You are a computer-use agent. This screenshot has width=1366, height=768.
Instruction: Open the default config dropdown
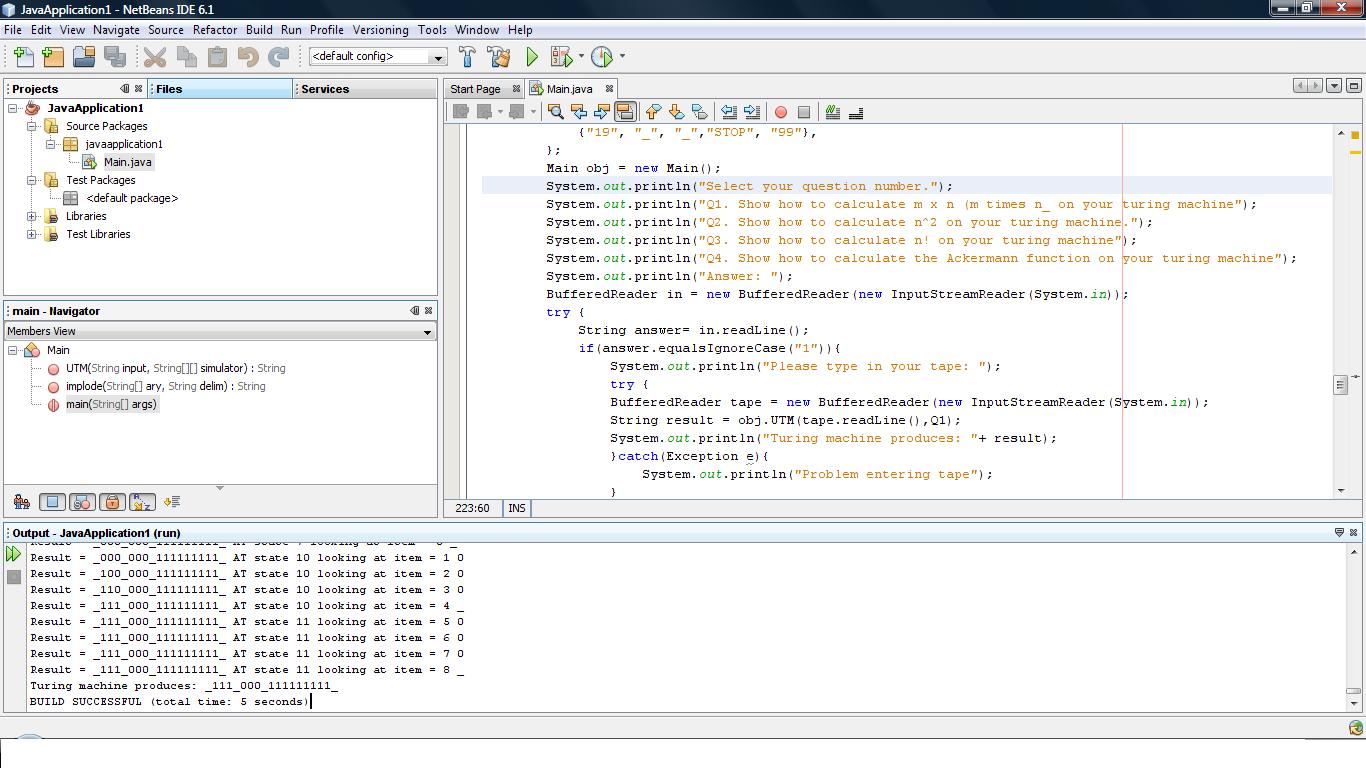click(437, 57)
